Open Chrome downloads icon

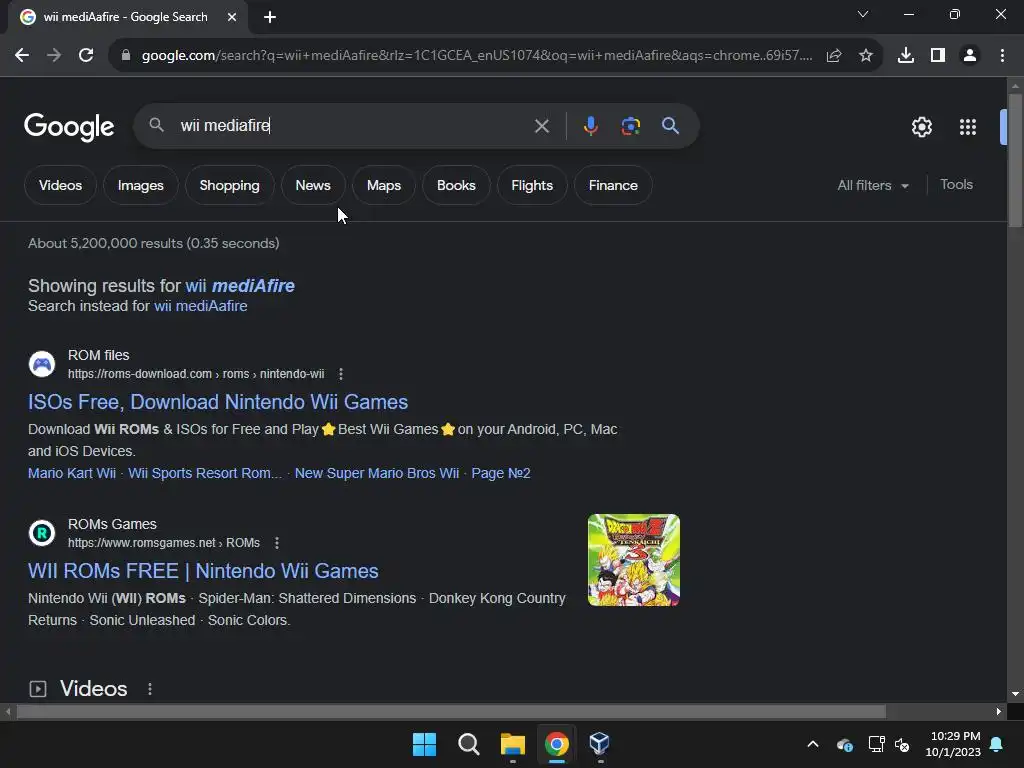click(906, 56)
